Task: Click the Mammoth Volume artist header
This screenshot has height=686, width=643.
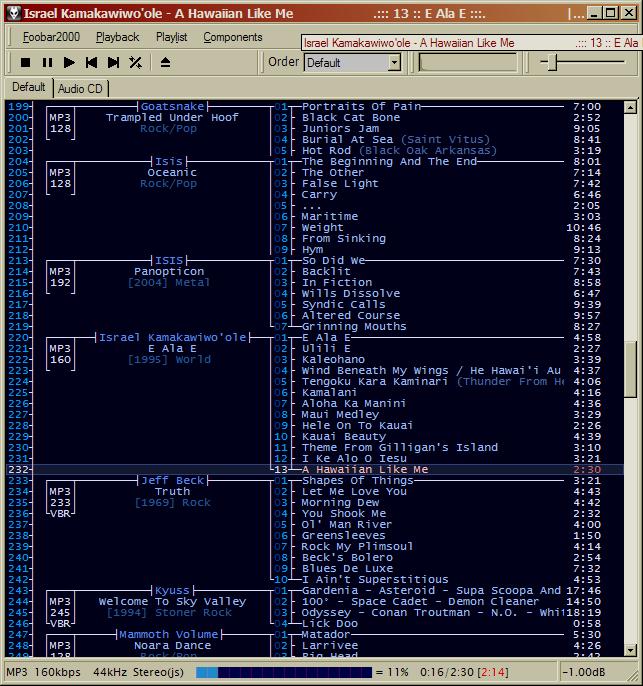Action: [x=168, y=634]
